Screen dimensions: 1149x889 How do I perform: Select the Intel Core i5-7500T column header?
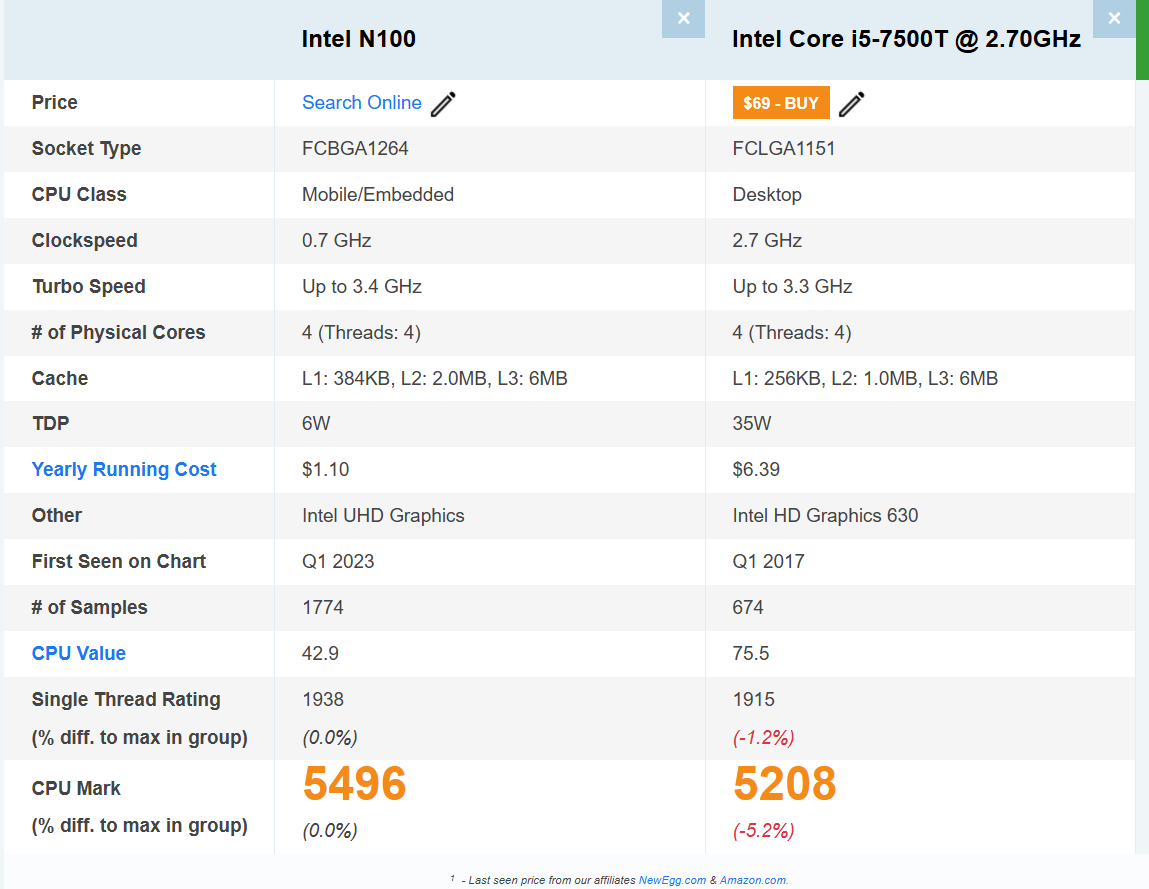coord(906,39)
